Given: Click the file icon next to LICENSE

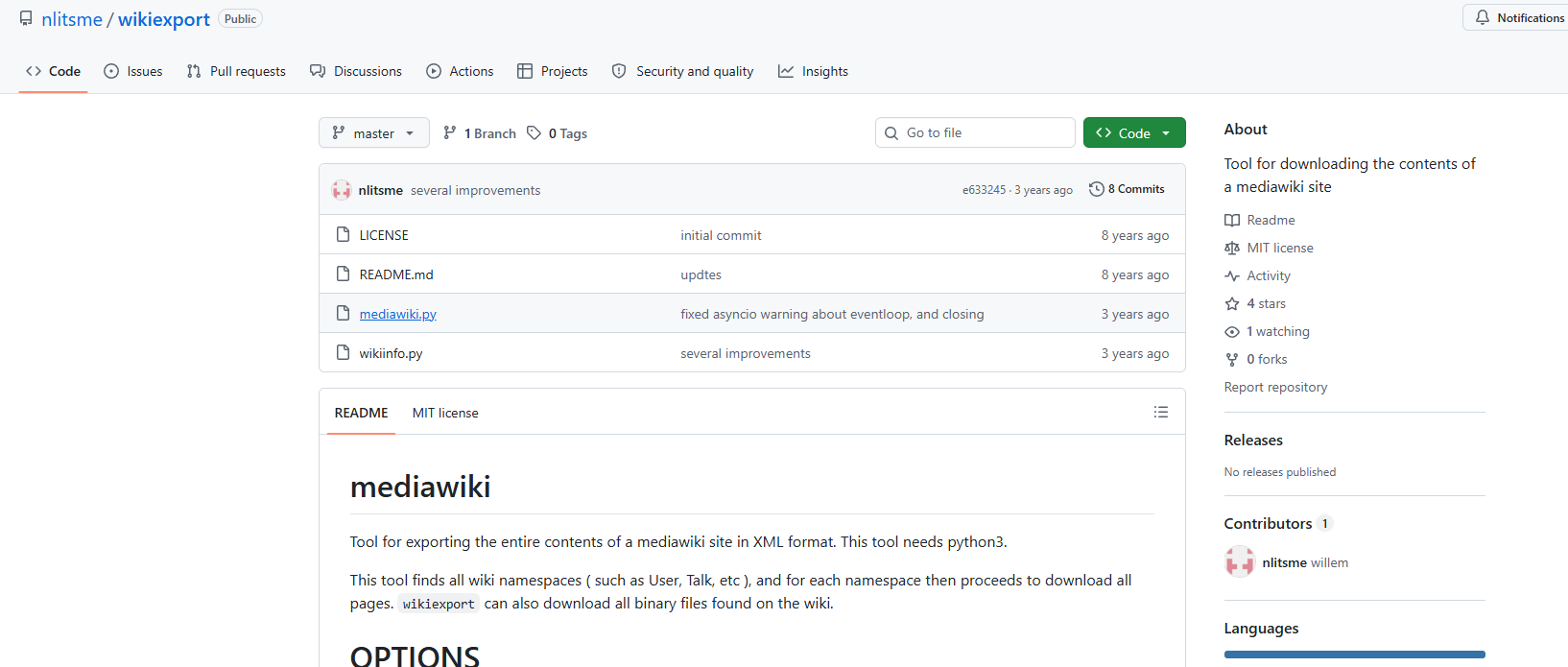Looking at the screenshot, I should pyautogui.click(x=343, y=234).
